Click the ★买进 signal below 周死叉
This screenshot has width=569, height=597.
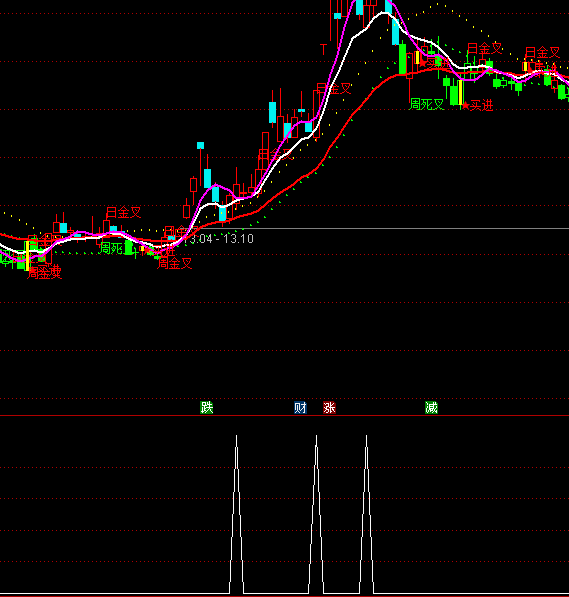pyautogui.click(x=477, y=105)
